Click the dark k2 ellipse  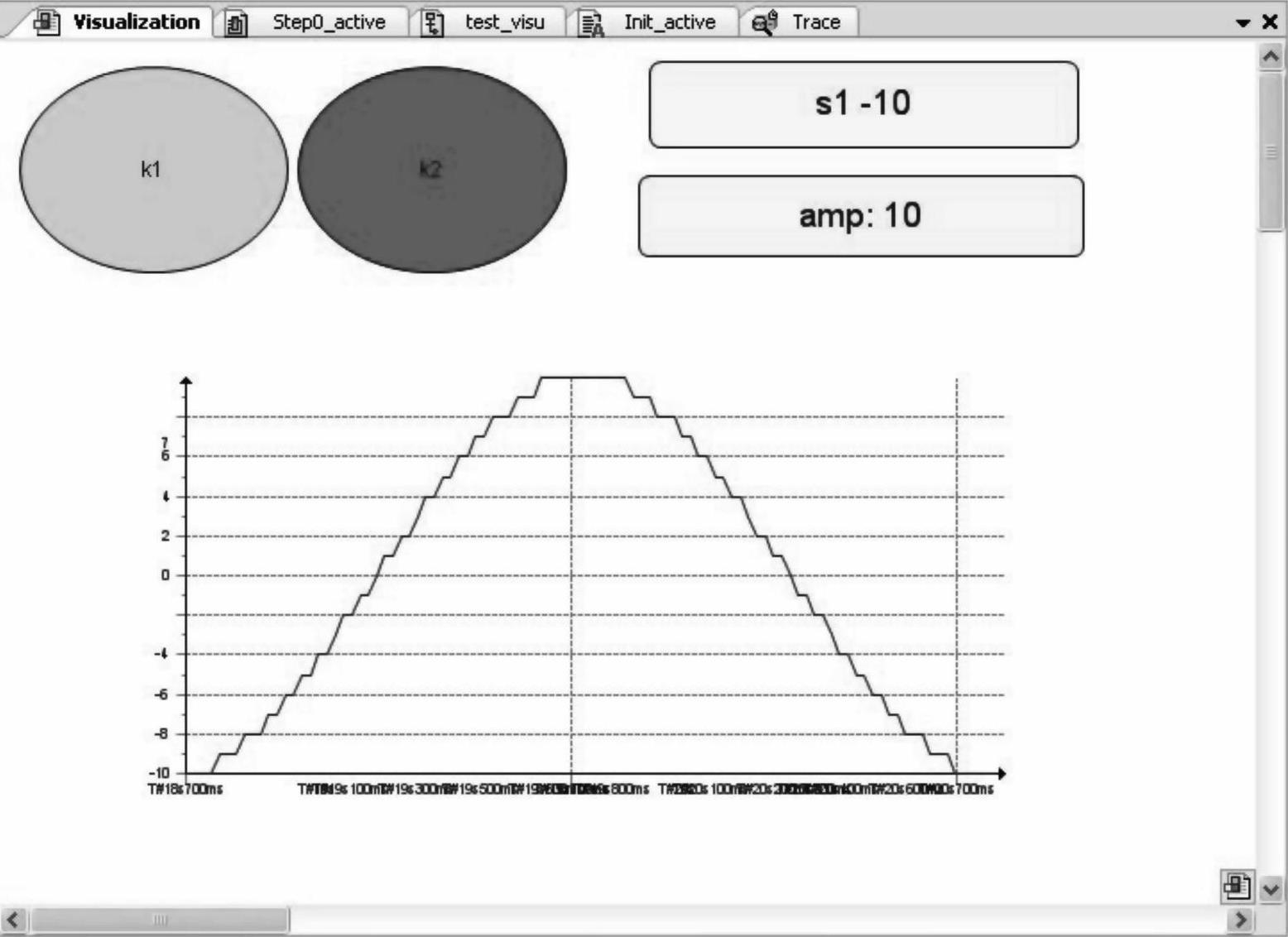[432, 170]
